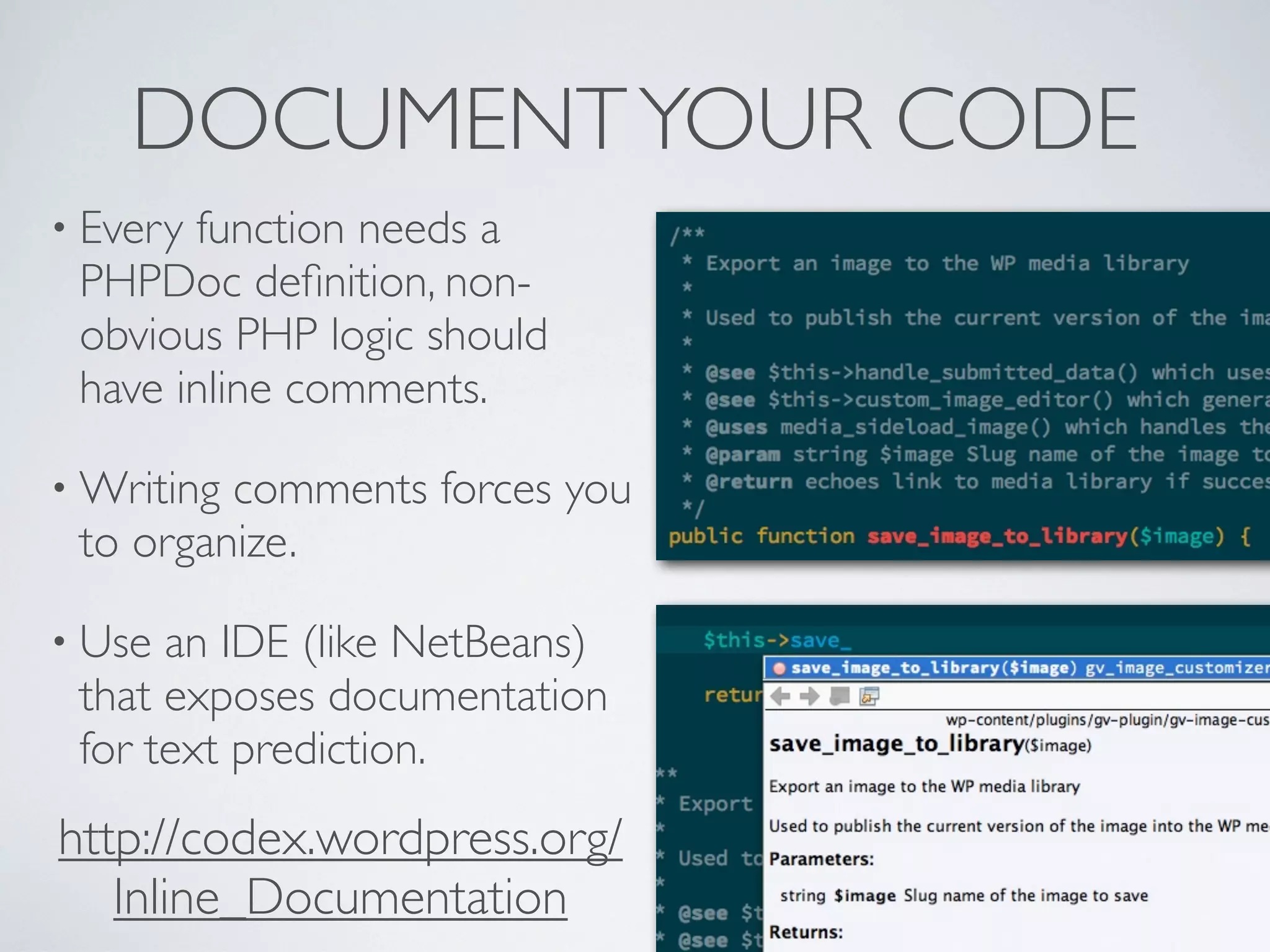Click bullet 'Every function needs a PHPDoc definition'
Image resolution: width=1270 pixels, height=952 pixels.
313,309
